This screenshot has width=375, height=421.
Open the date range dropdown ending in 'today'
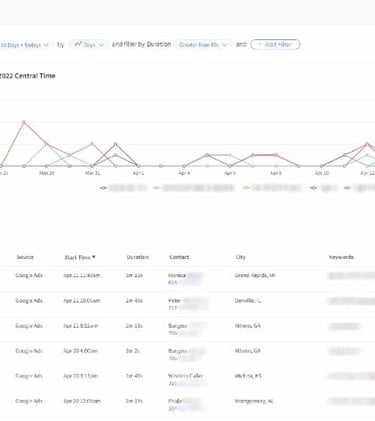click(25, 45)
